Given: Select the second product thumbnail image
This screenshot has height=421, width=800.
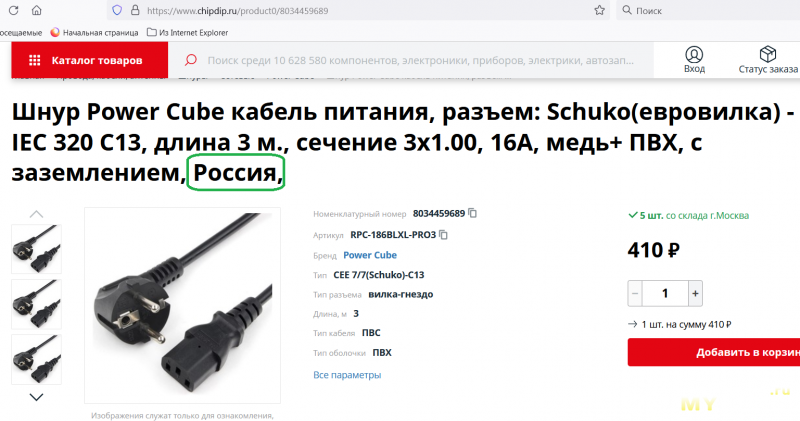Looking at the screenshot, I should [x=36, y=304].
